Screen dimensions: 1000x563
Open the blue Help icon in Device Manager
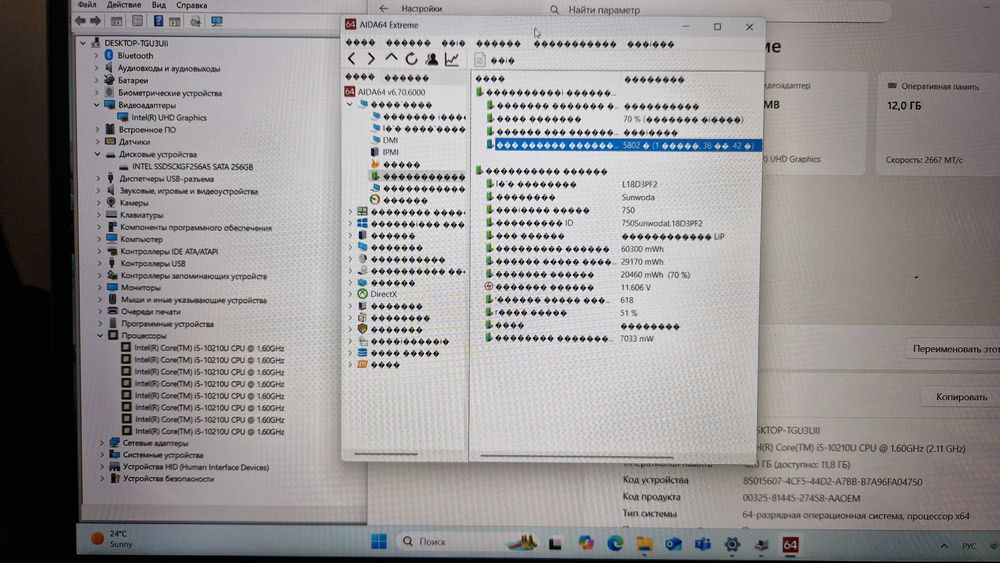(x=158, y=21)
